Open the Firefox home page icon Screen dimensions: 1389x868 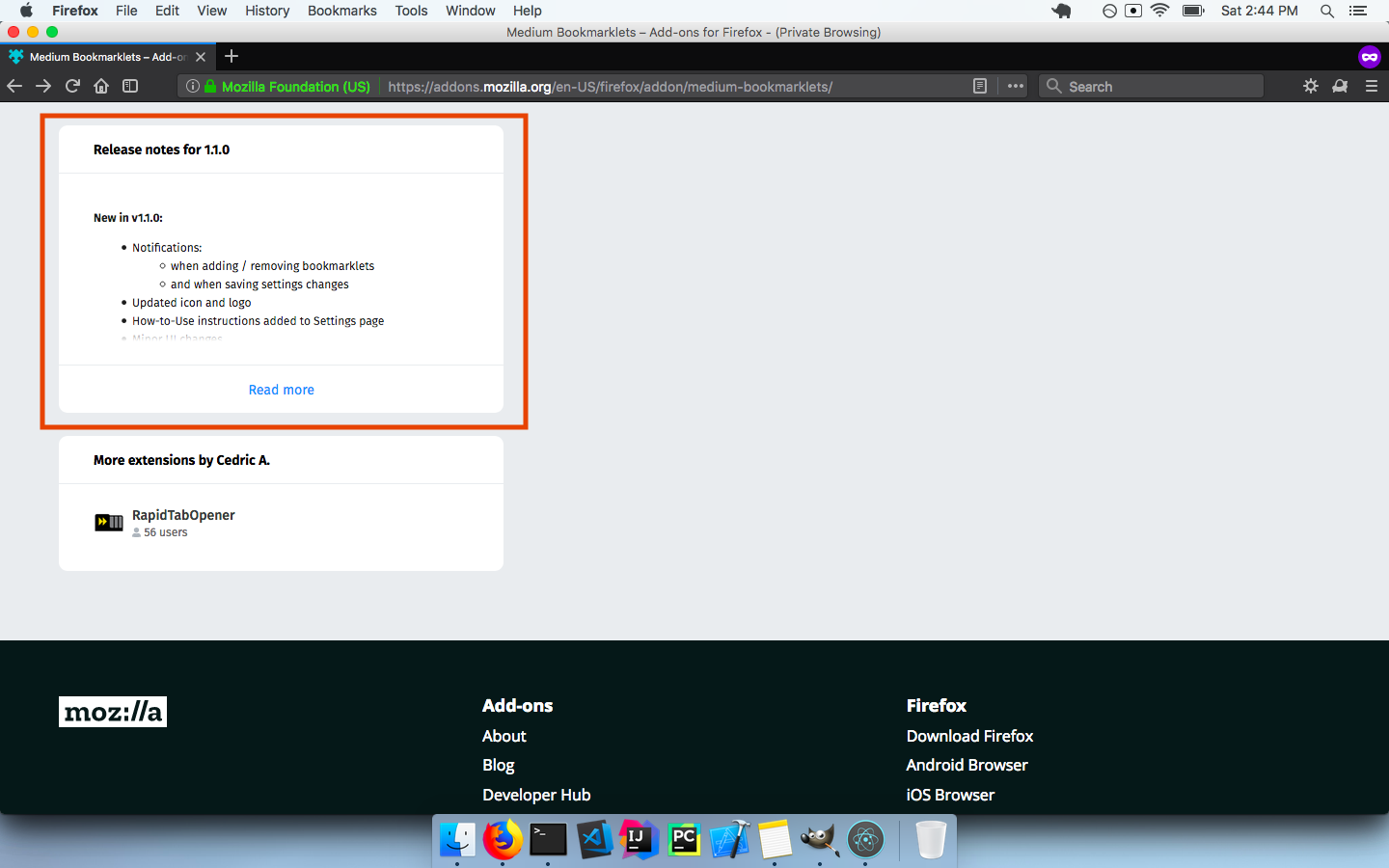101,86
